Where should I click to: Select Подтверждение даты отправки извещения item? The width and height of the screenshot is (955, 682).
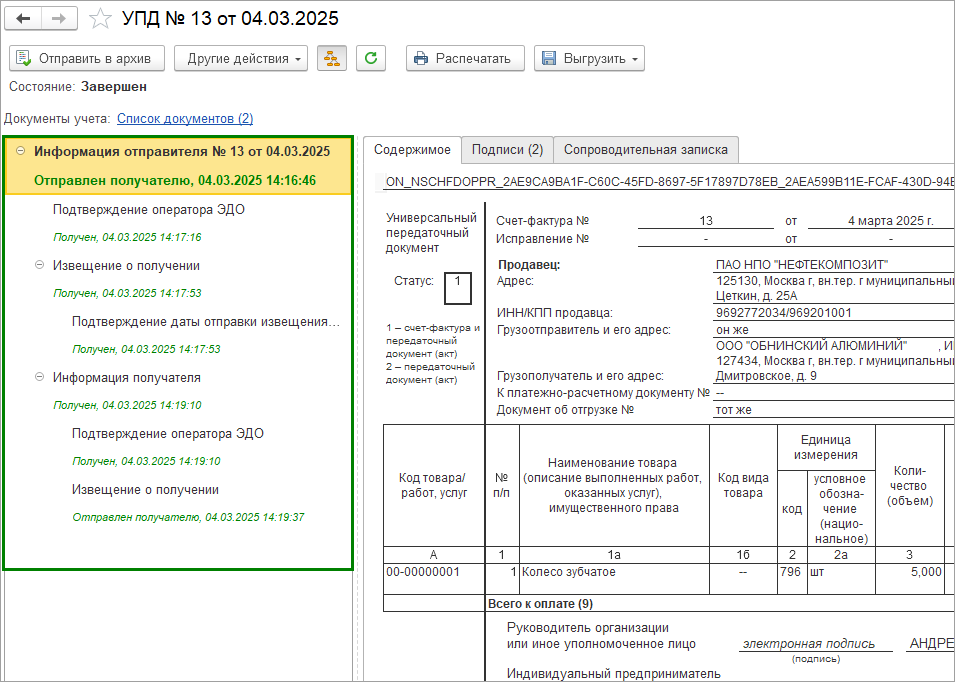(205, 321)
